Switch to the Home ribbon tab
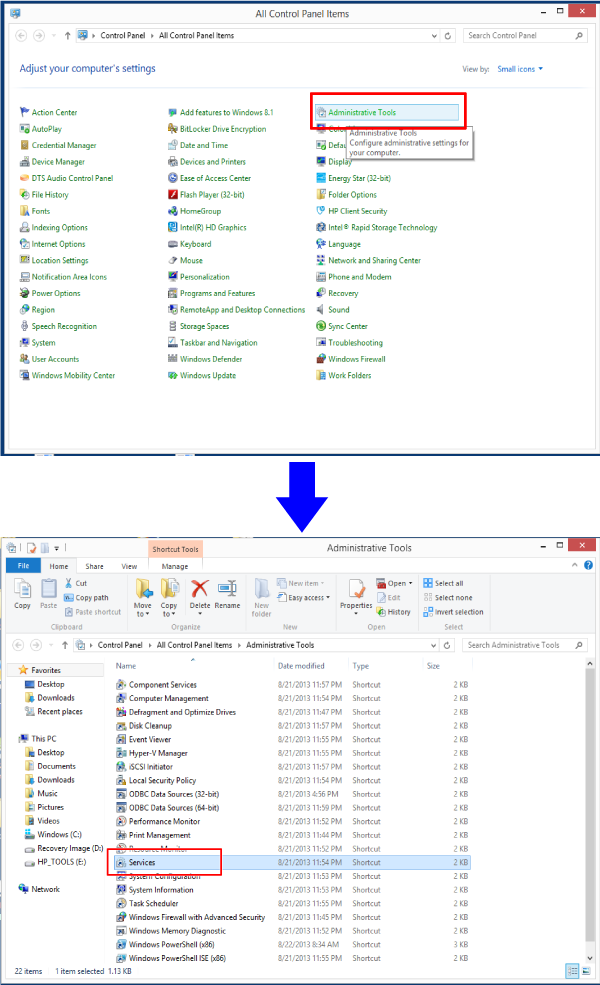This screenshot has height=985, width=600. coord(59,567)
